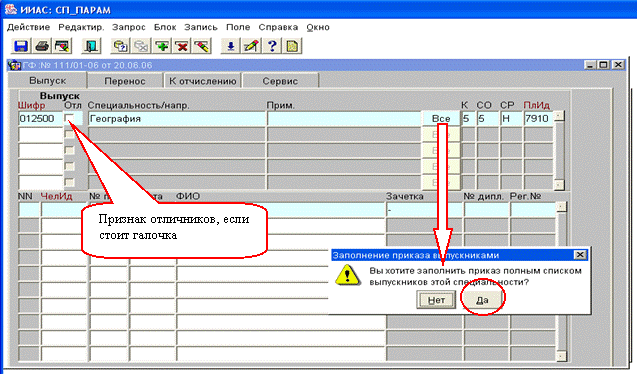Close the Заполнение приказа dialog

[580, 255]
